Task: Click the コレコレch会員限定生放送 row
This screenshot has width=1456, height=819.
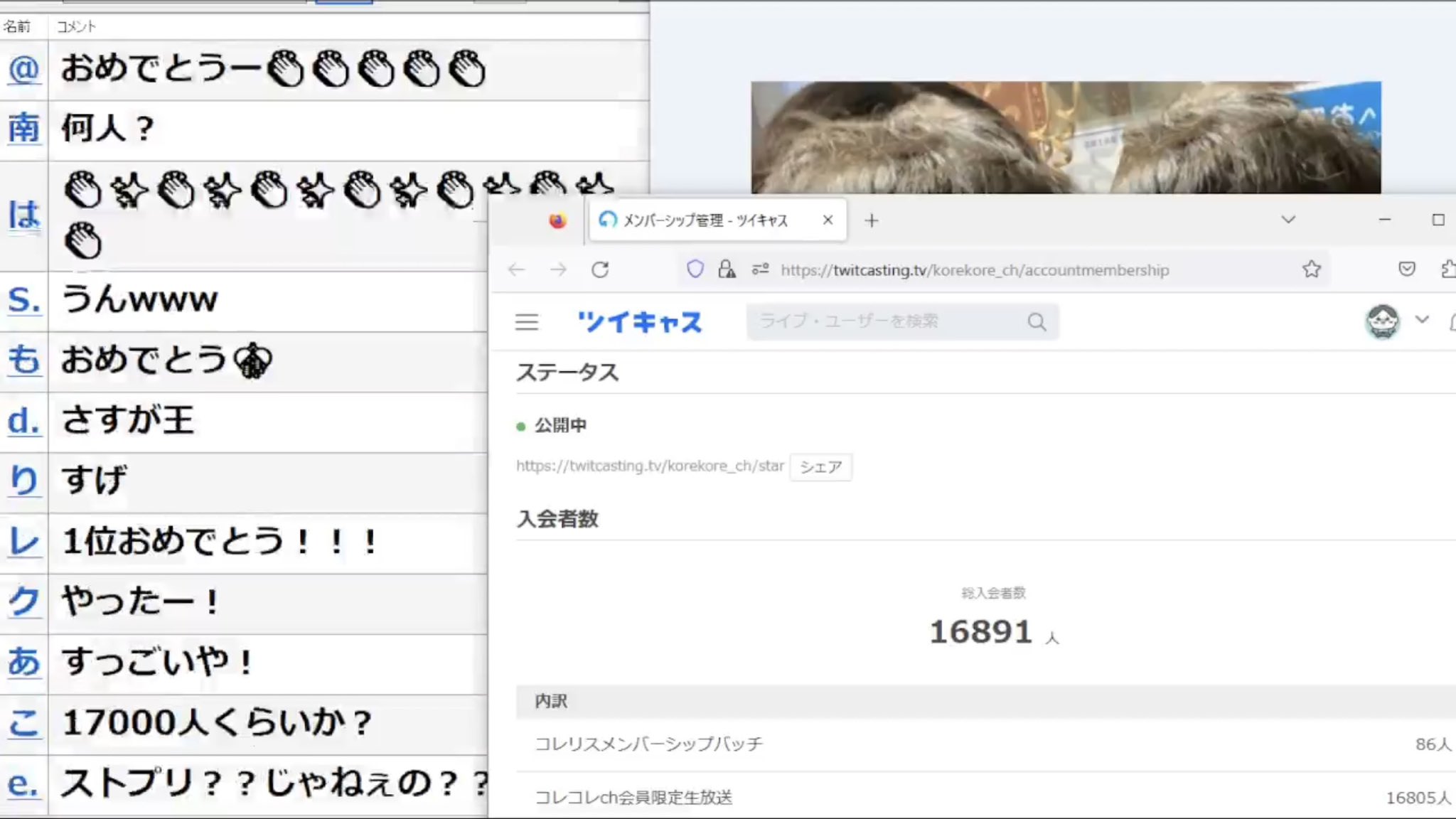Action: coord(985,798)
